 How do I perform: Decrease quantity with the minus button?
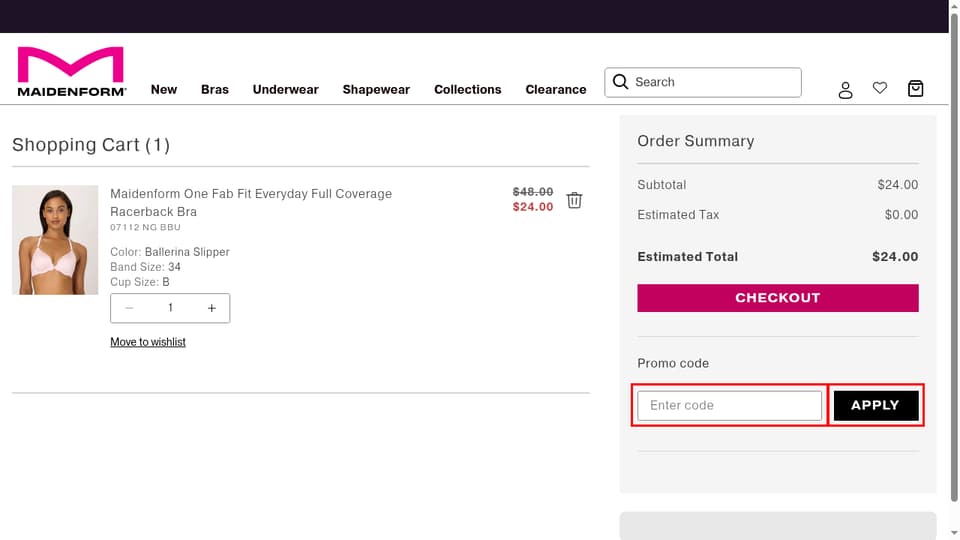[x=129, y=308]
